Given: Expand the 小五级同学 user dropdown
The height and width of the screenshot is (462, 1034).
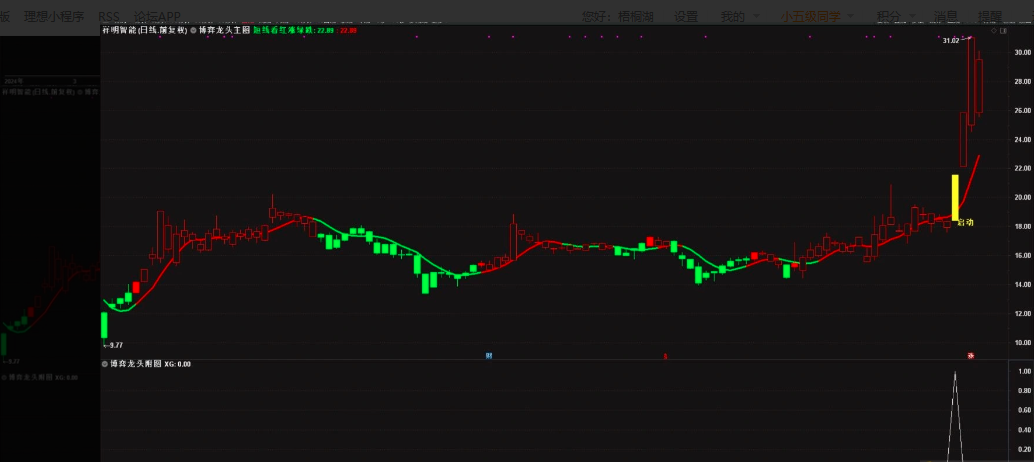Looking at the screenshot, I should click(x=817, y=16).
